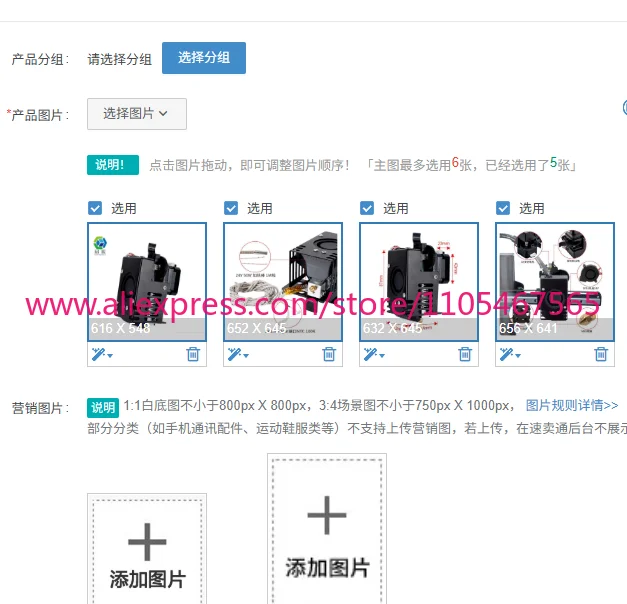Open magic wand edit tool for 632 X 645 image
The image size is (627, 604).
[x=374, y=354]
